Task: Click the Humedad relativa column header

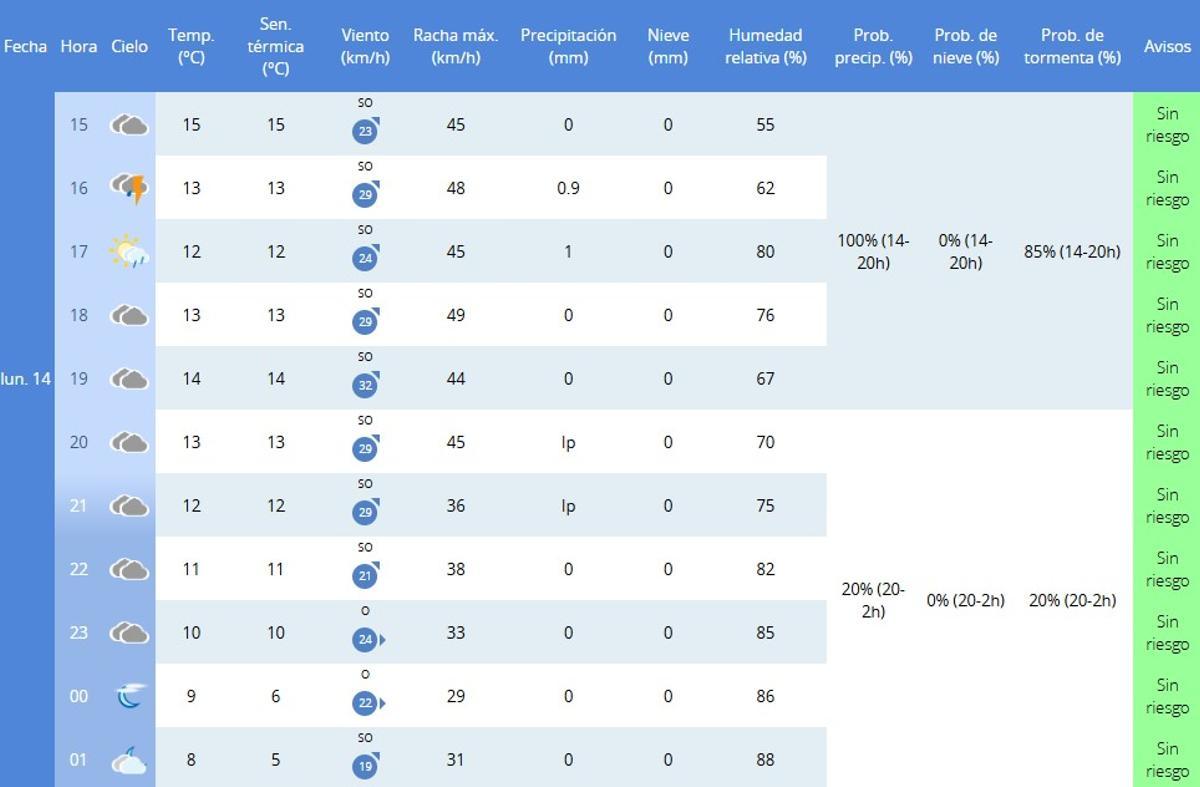Action: click(x=765, y=46)
